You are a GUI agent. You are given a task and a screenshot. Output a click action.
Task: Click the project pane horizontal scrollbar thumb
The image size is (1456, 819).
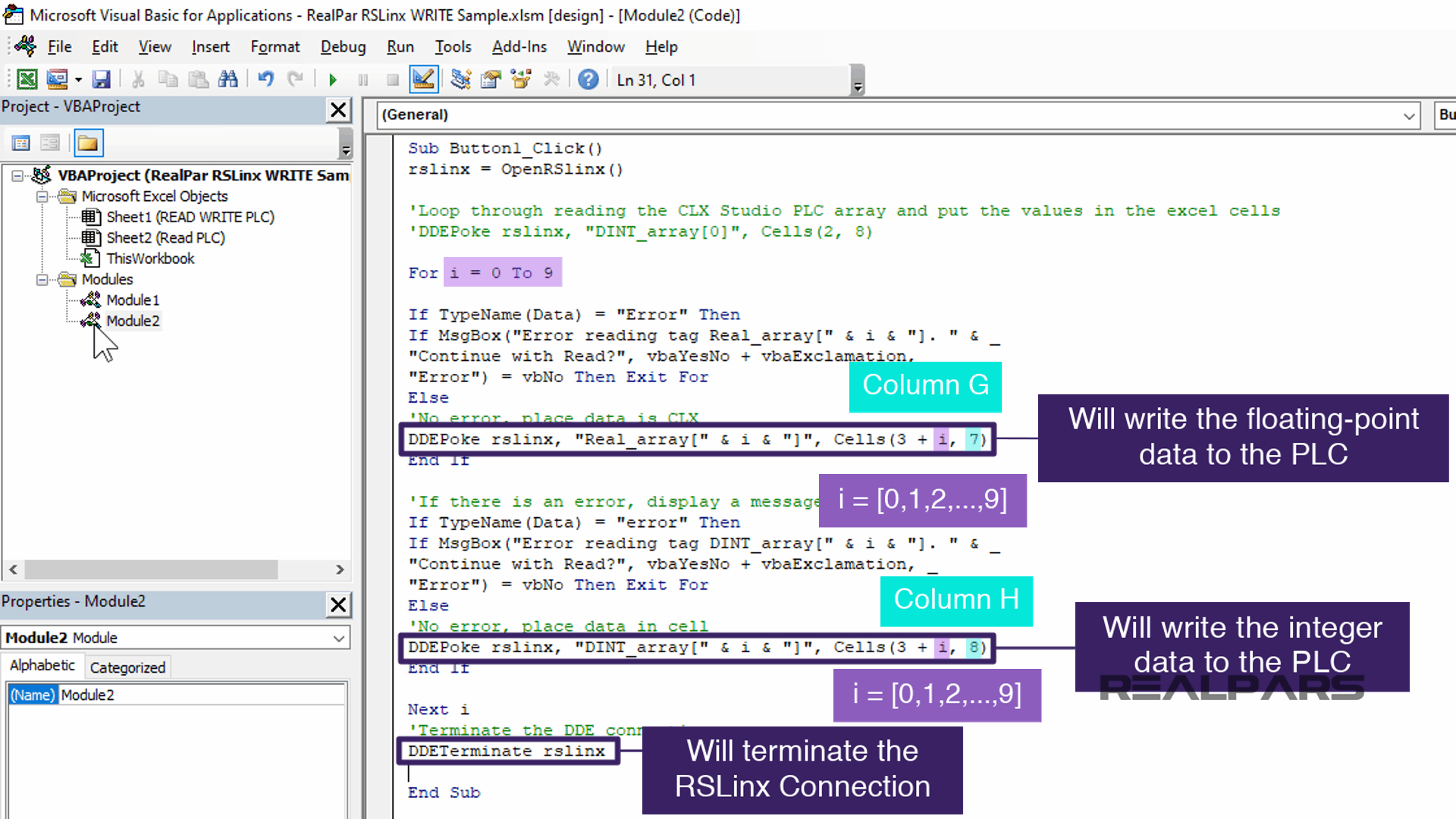151,569
